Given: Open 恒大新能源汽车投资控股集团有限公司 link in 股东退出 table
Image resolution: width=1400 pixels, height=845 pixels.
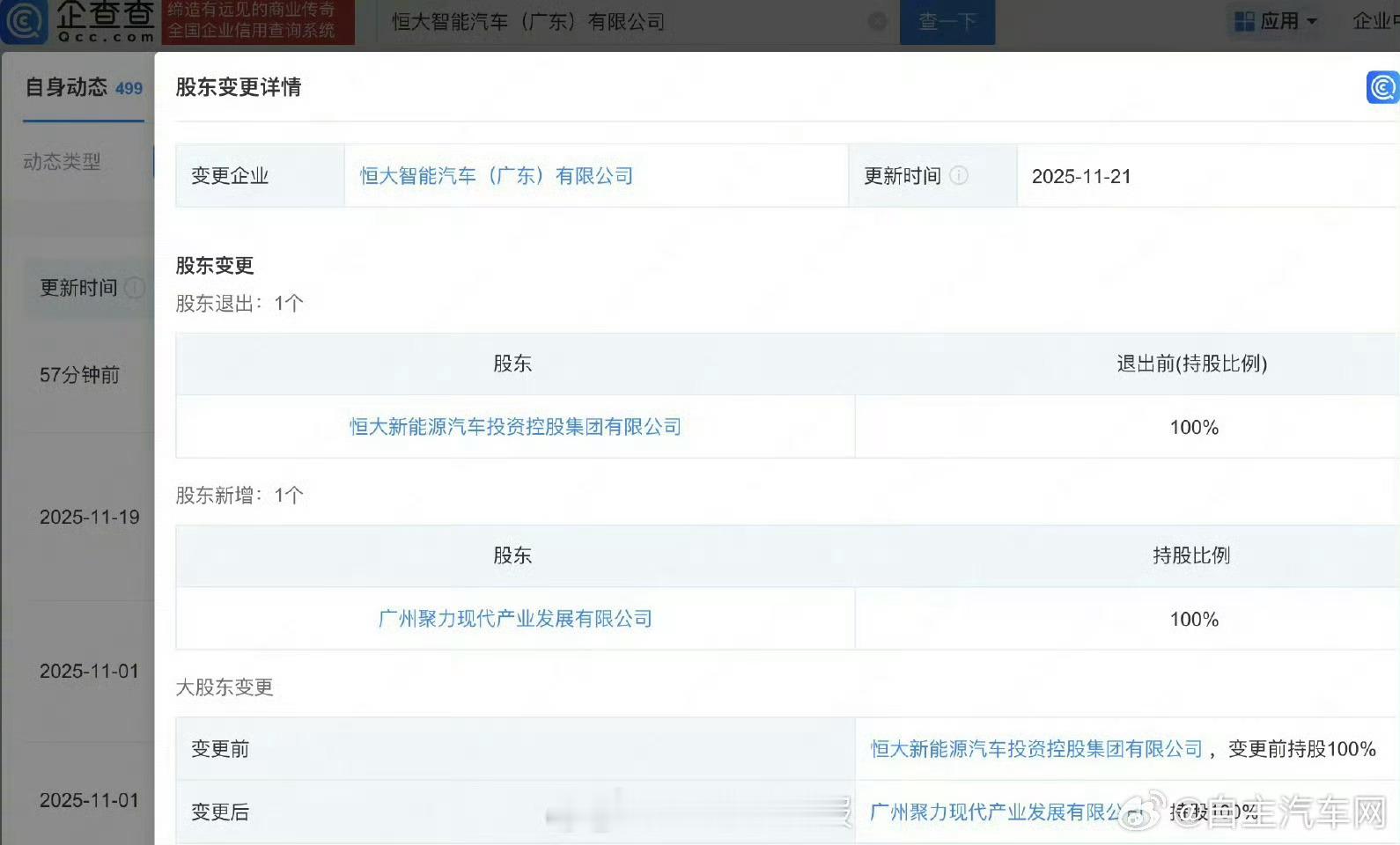Looking at the screenshot, I should tap(515, 427).
